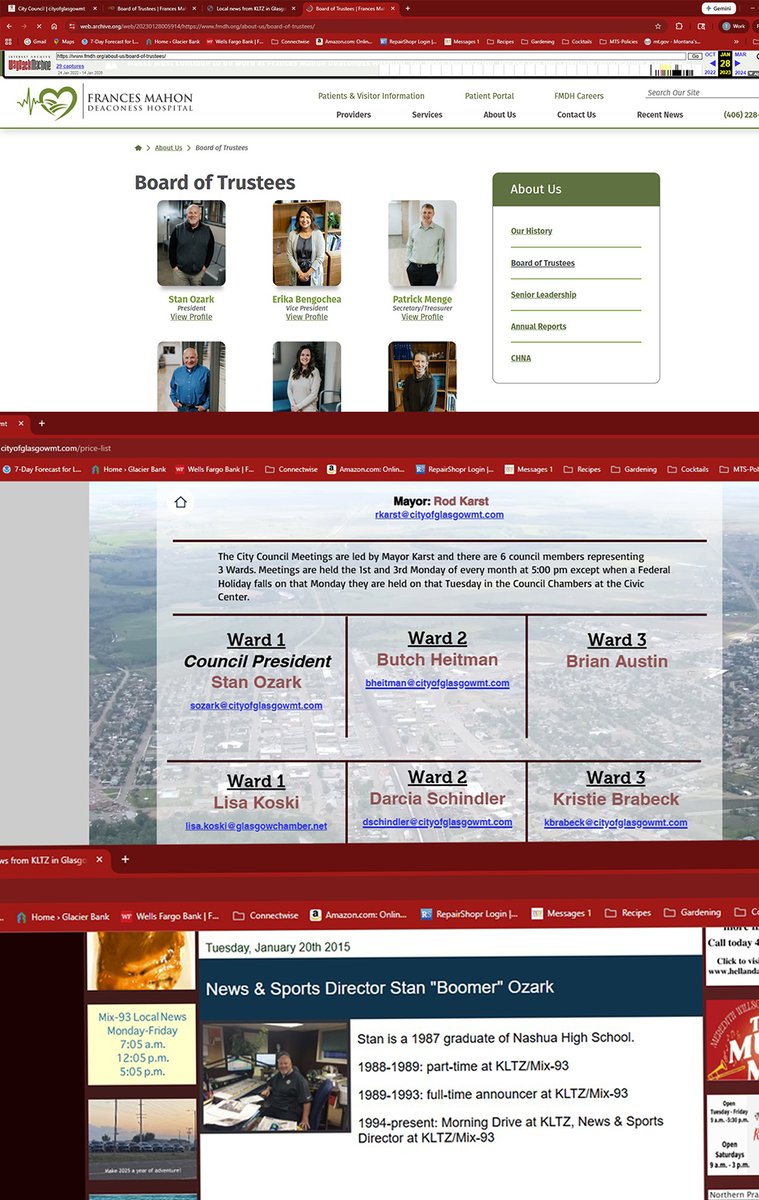Click Wayback Machine URL input field
The image size is (759, 1200).
click(x=370, y=56)
